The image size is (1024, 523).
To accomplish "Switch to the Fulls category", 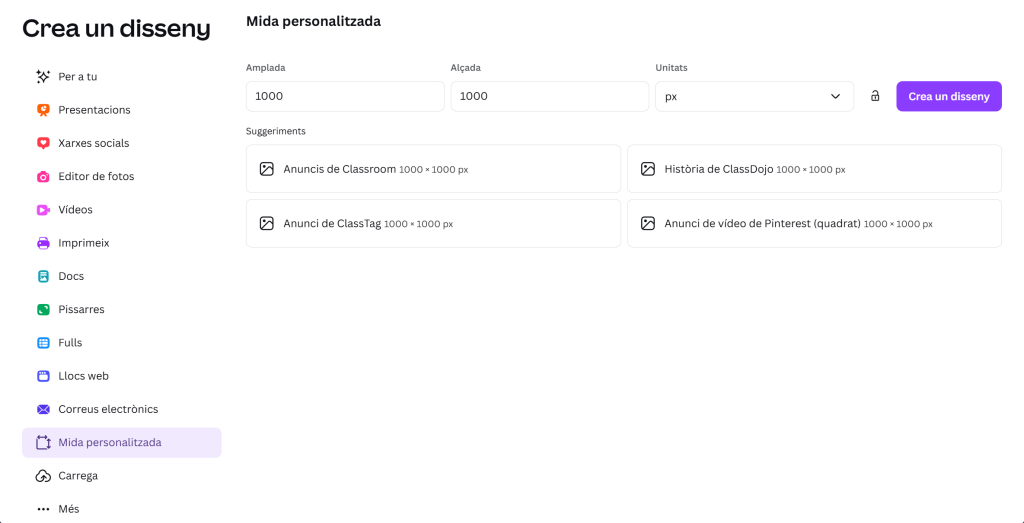I will (x=70, y=343).
